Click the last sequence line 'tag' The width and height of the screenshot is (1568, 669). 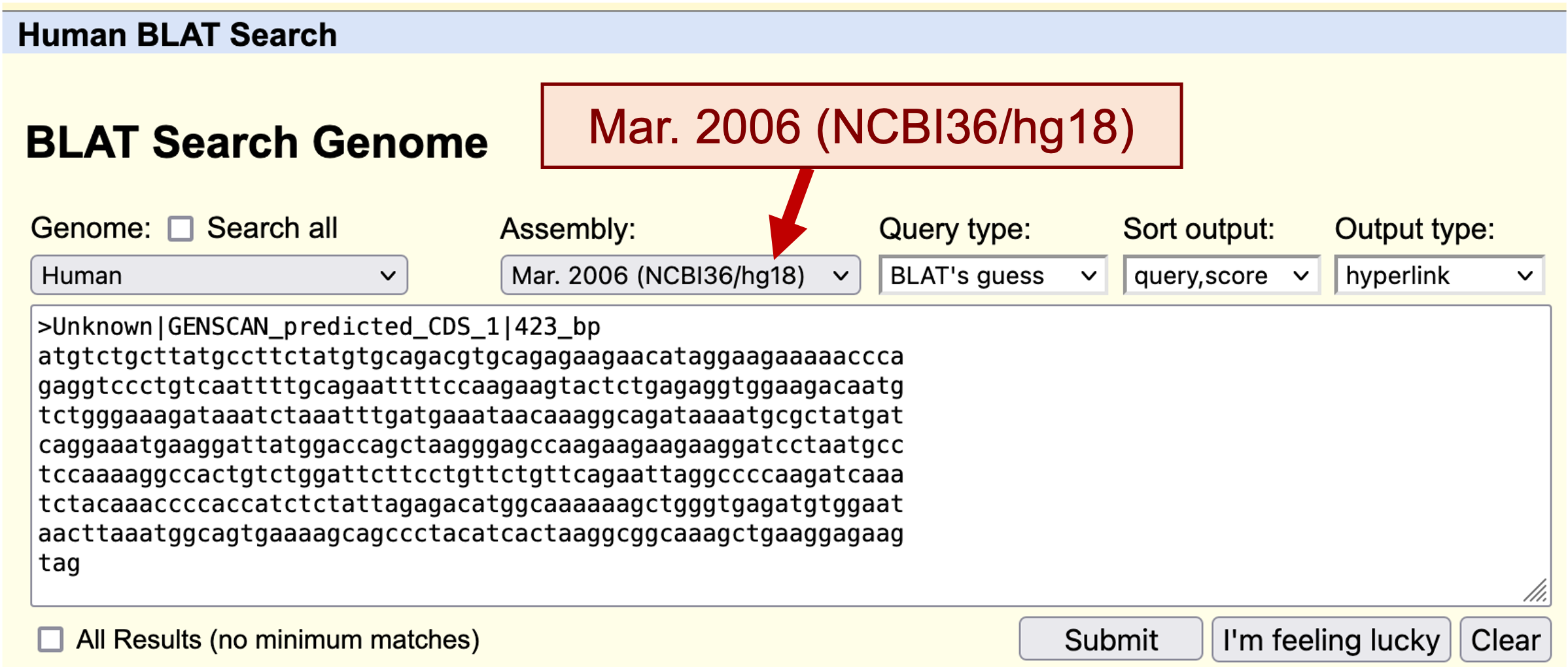point(60,563)
